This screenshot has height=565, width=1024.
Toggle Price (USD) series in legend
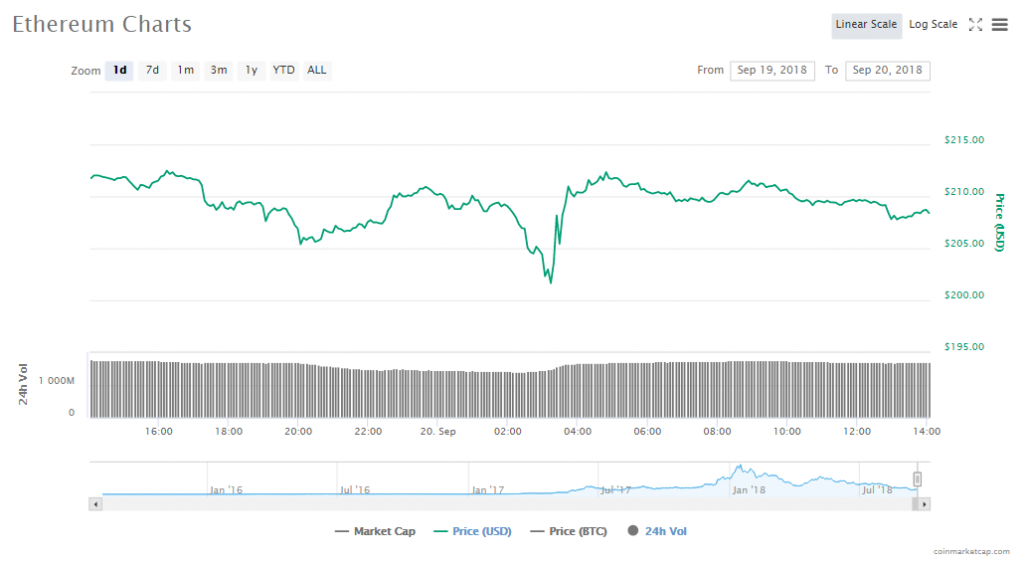pyautogui.click(x=472, y=532)
